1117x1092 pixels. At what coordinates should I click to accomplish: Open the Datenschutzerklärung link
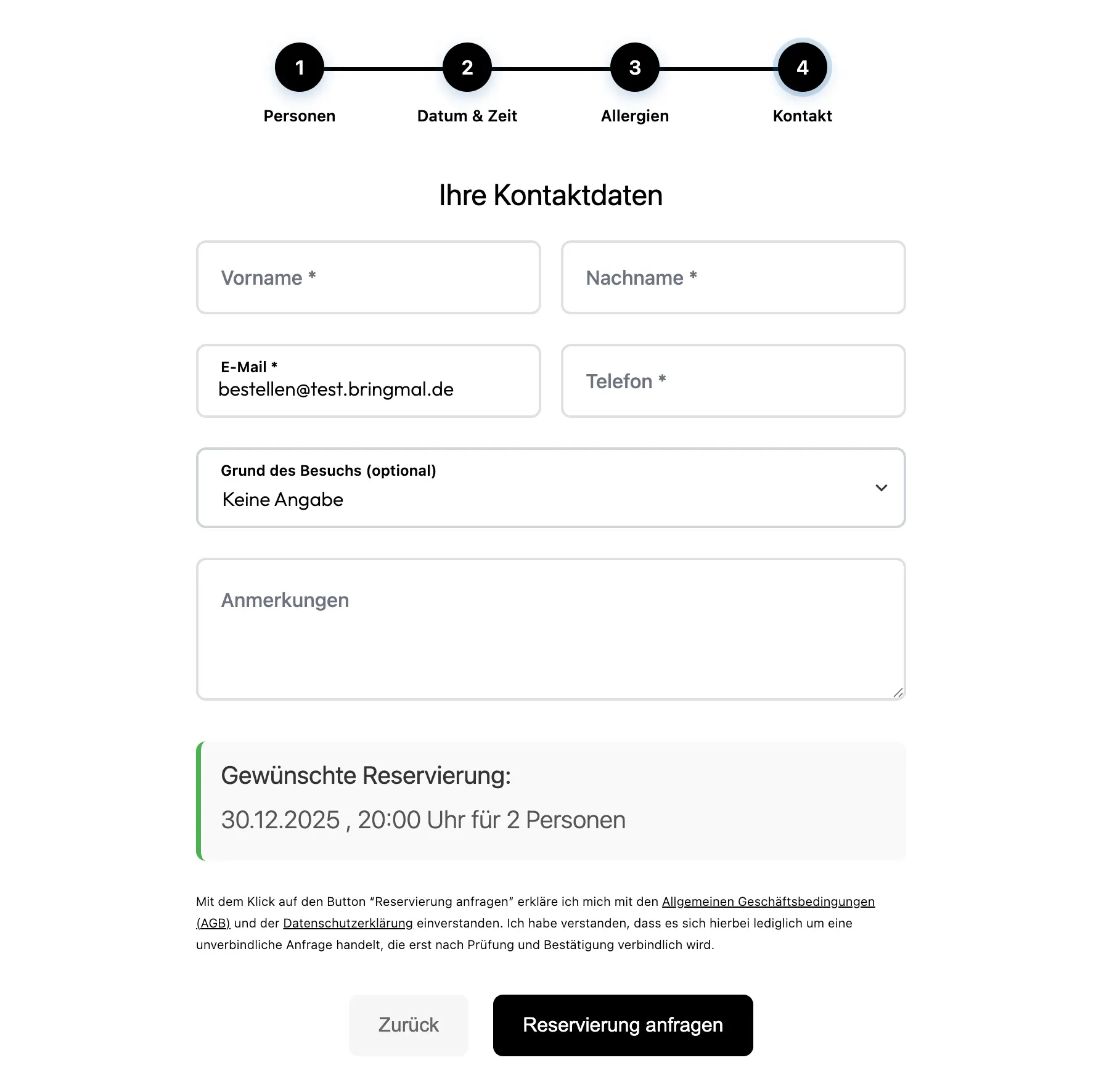pos(348,923)
